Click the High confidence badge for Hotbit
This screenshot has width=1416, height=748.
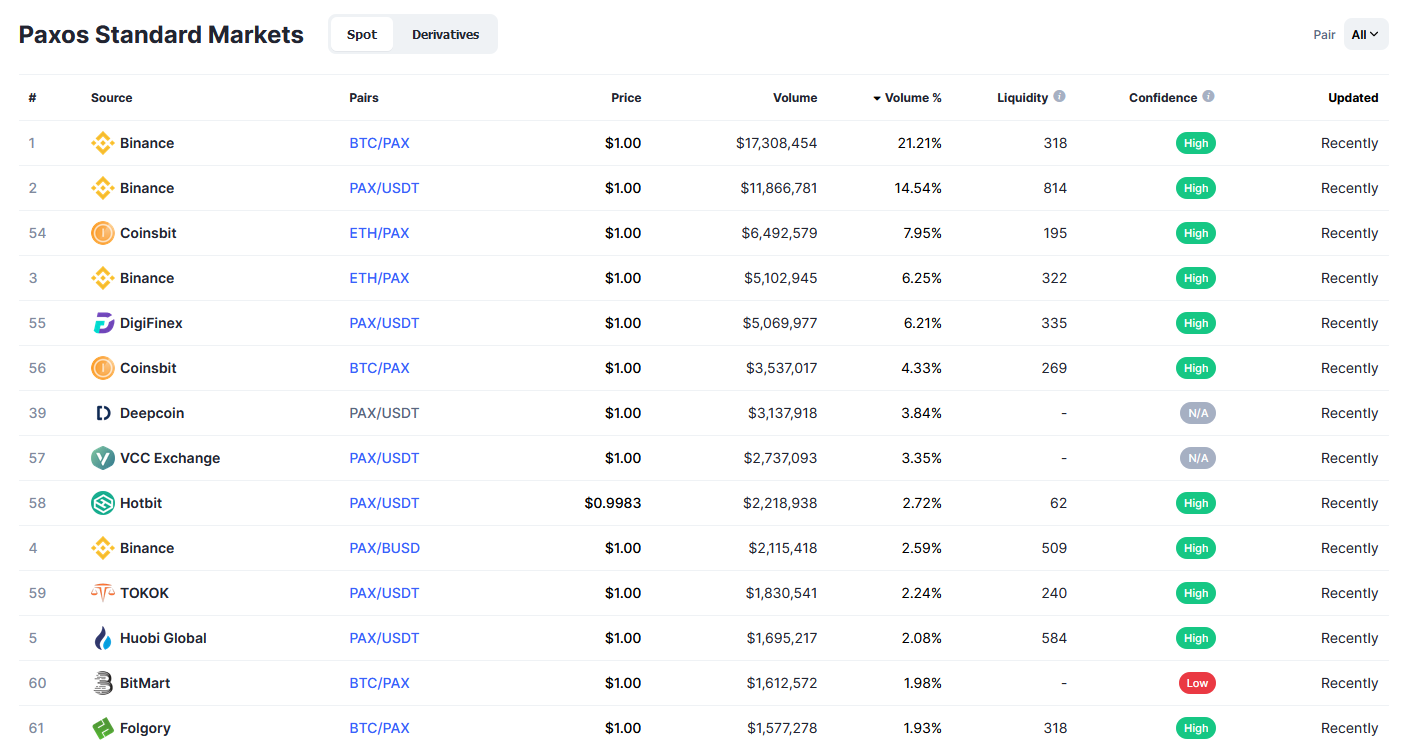coord(1196,503)
